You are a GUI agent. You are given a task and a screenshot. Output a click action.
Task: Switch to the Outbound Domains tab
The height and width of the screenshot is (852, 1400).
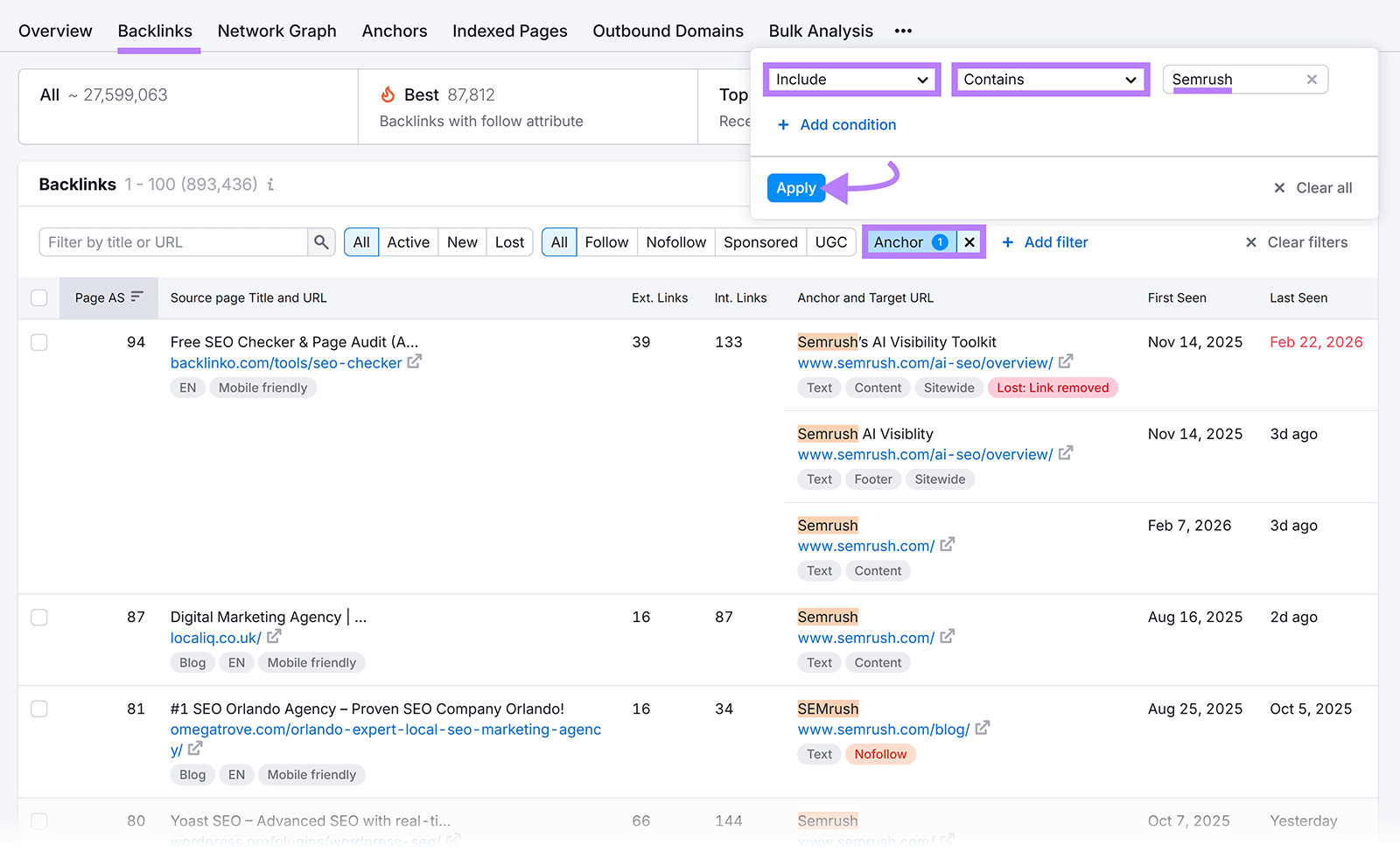pos(668,31)
